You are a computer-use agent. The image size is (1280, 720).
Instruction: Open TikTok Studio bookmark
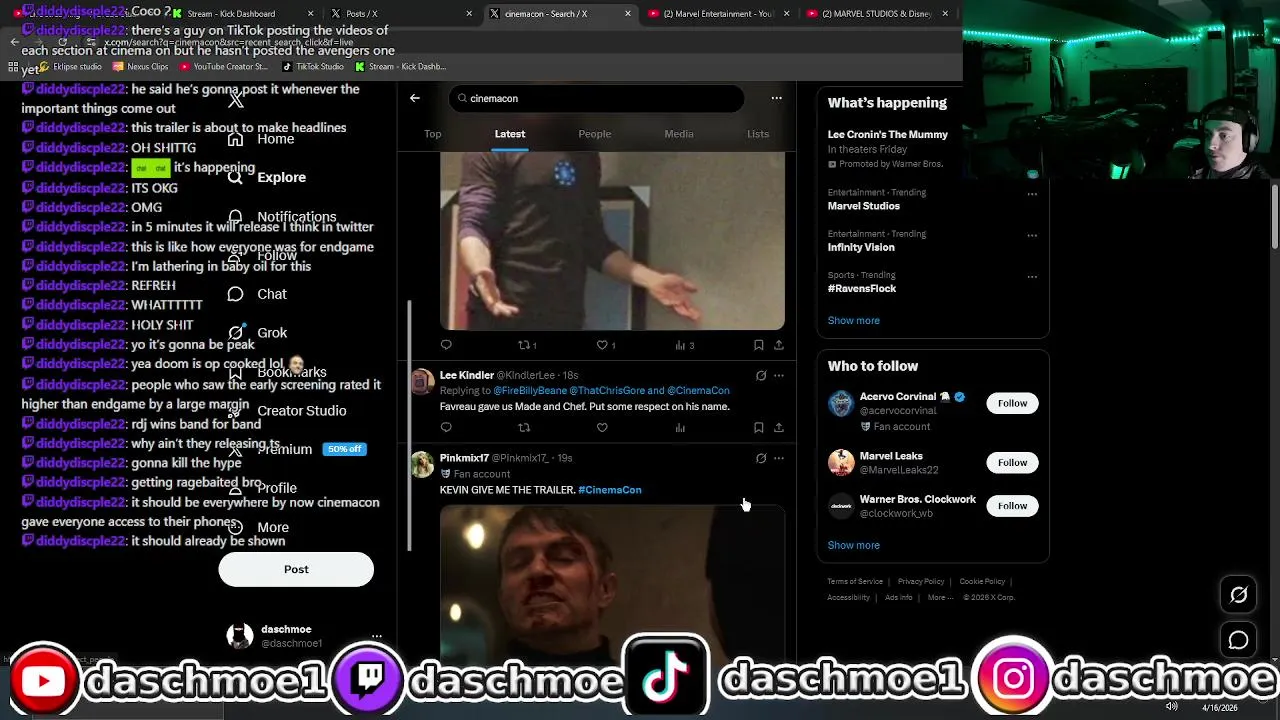(x=313, y=67)
